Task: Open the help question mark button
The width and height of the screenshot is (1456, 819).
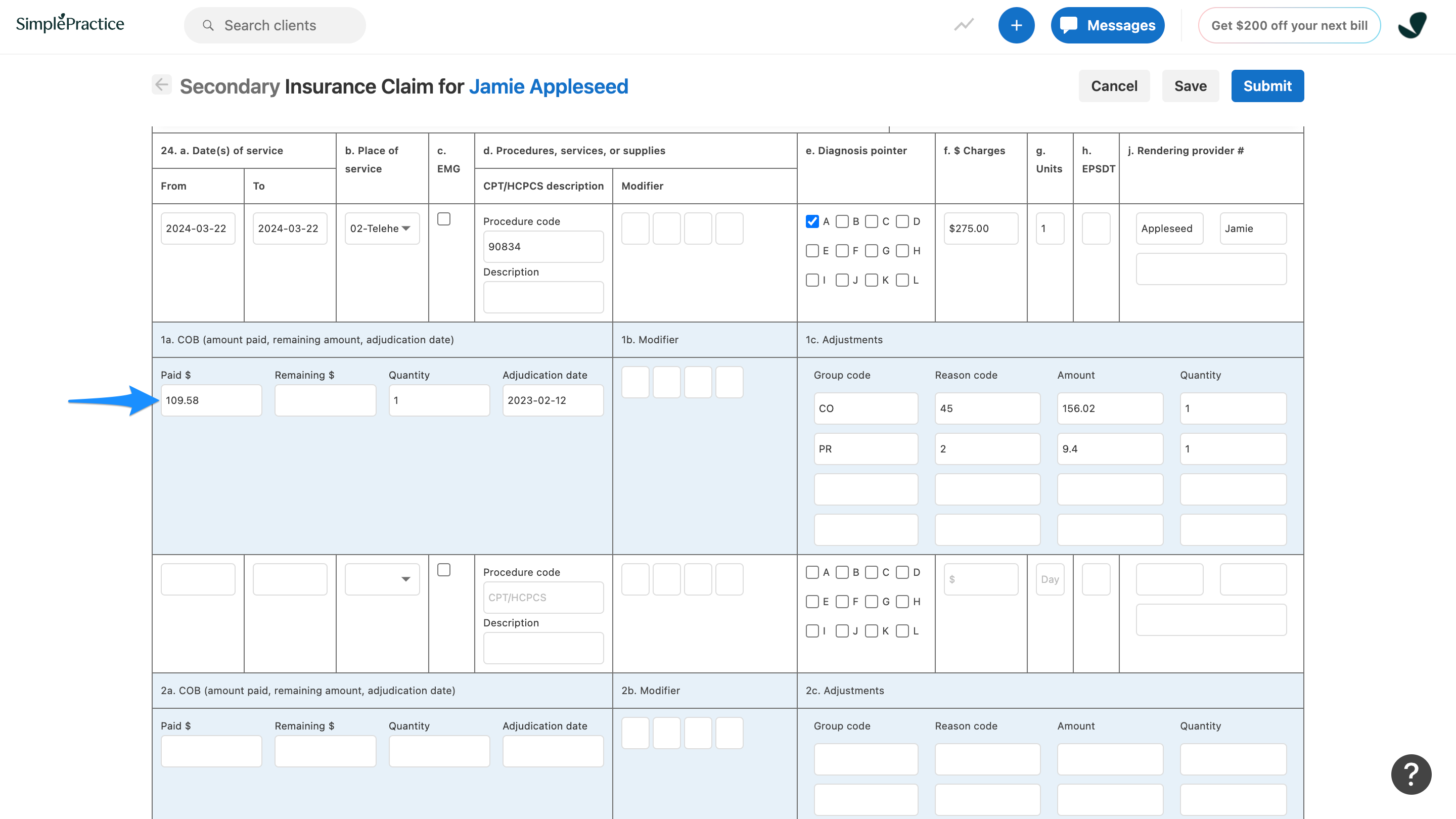Action: point(1411,774)
